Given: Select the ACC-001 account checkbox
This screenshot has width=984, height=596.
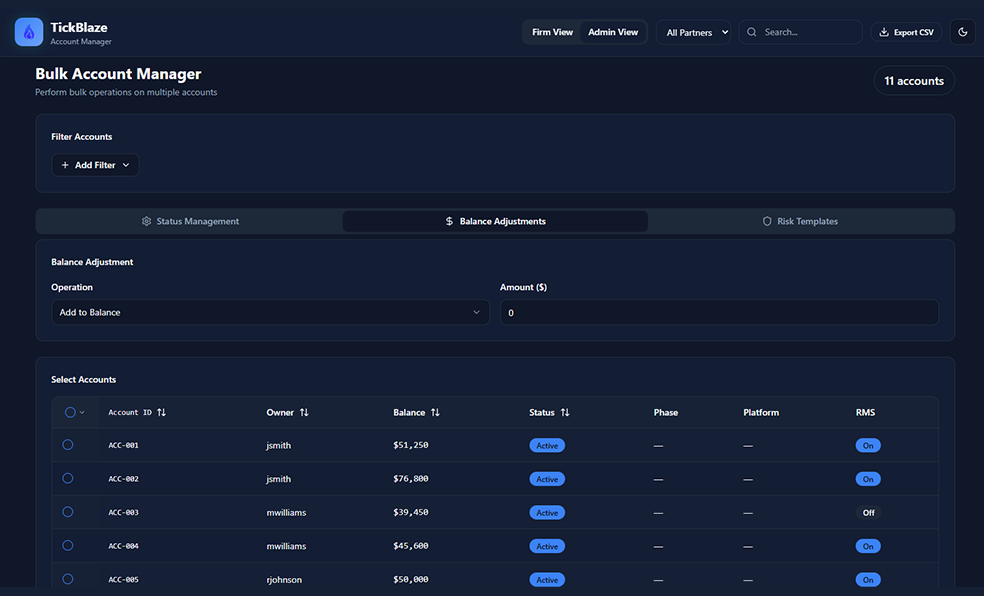Looking at the screenshot, I should (68, 445).
